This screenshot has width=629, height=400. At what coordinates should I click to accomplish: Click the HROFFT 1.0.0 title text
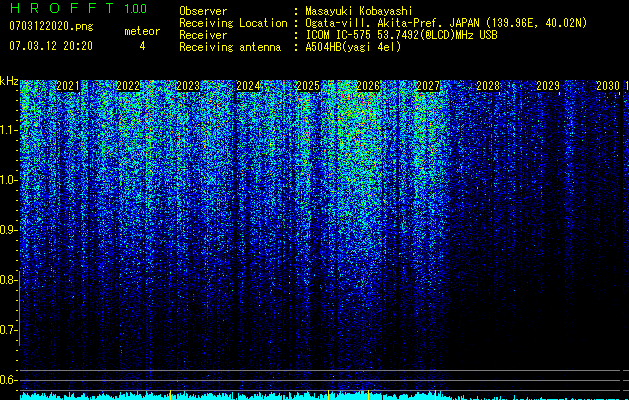click(78, 8)
